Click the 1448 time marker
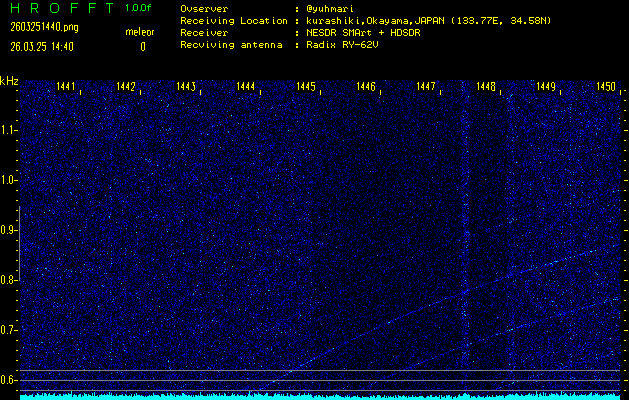 tap(486, 88)
